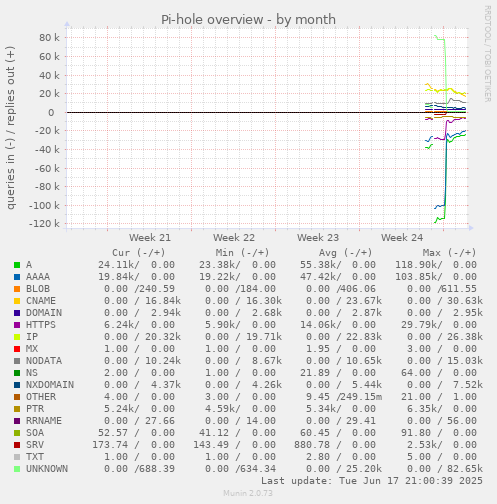This screenshot has width=497, height=504.
Task: Click the HTTPS legend label
Action: pyautogui.click(x=41, y=325)
